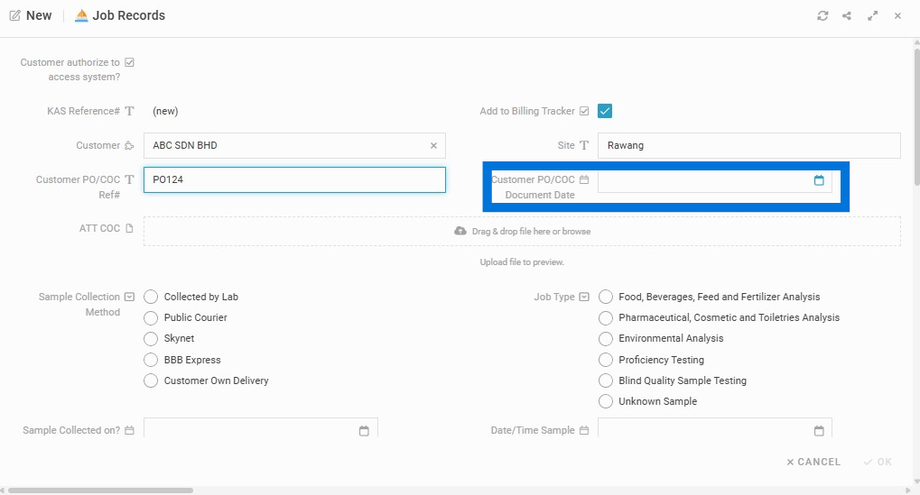The image size is (920, 495).
Task: Click the 'Drag & drop file here or browse' area
Action: tap(522, 231)
